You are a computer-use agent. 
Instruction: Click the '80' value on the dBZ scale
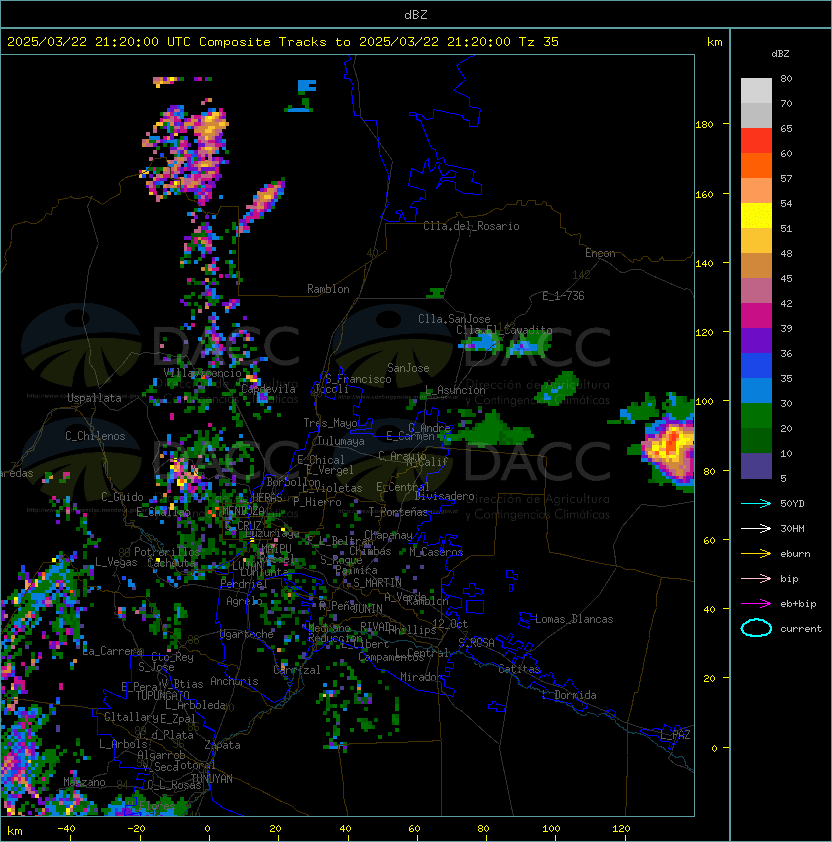coord(786,78)
